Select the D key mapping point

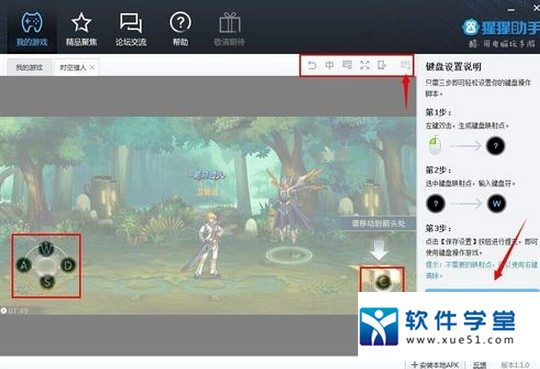[68, 265]
